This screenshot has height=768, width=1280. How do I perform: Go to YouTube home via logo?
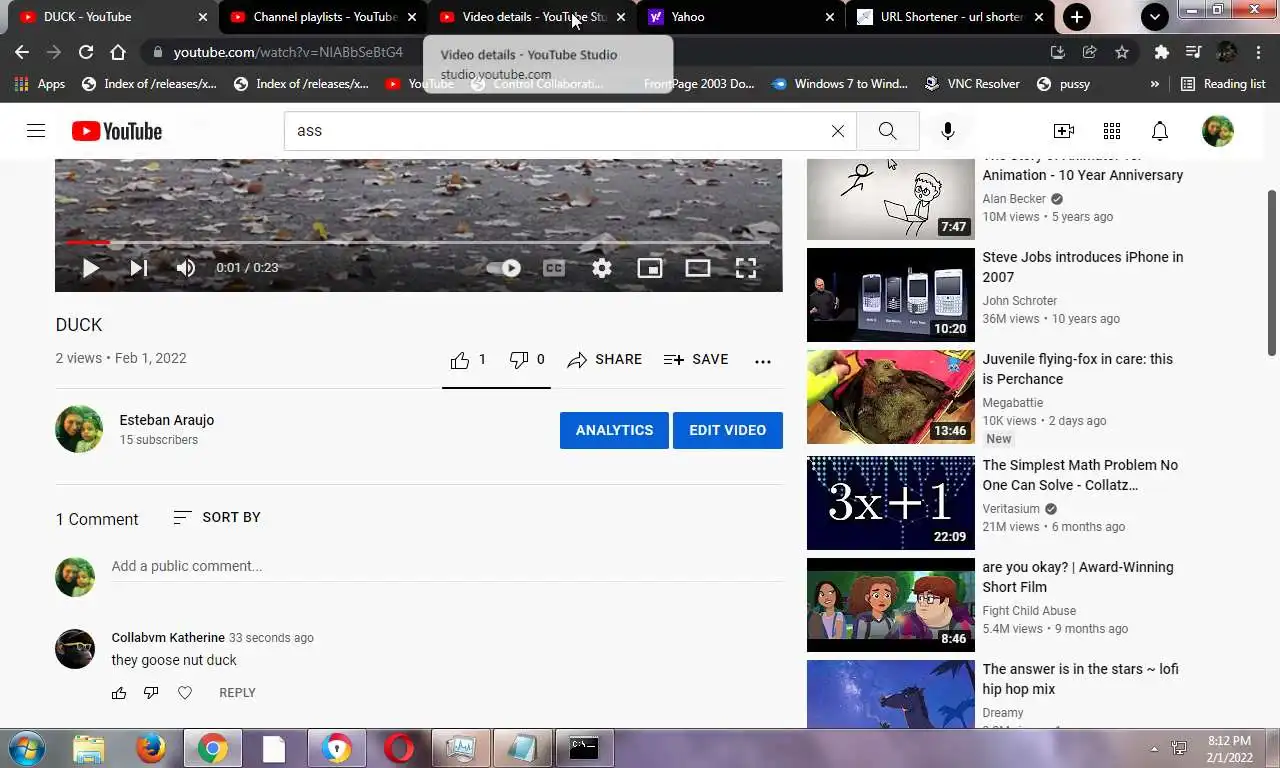[x=116, y=131]
